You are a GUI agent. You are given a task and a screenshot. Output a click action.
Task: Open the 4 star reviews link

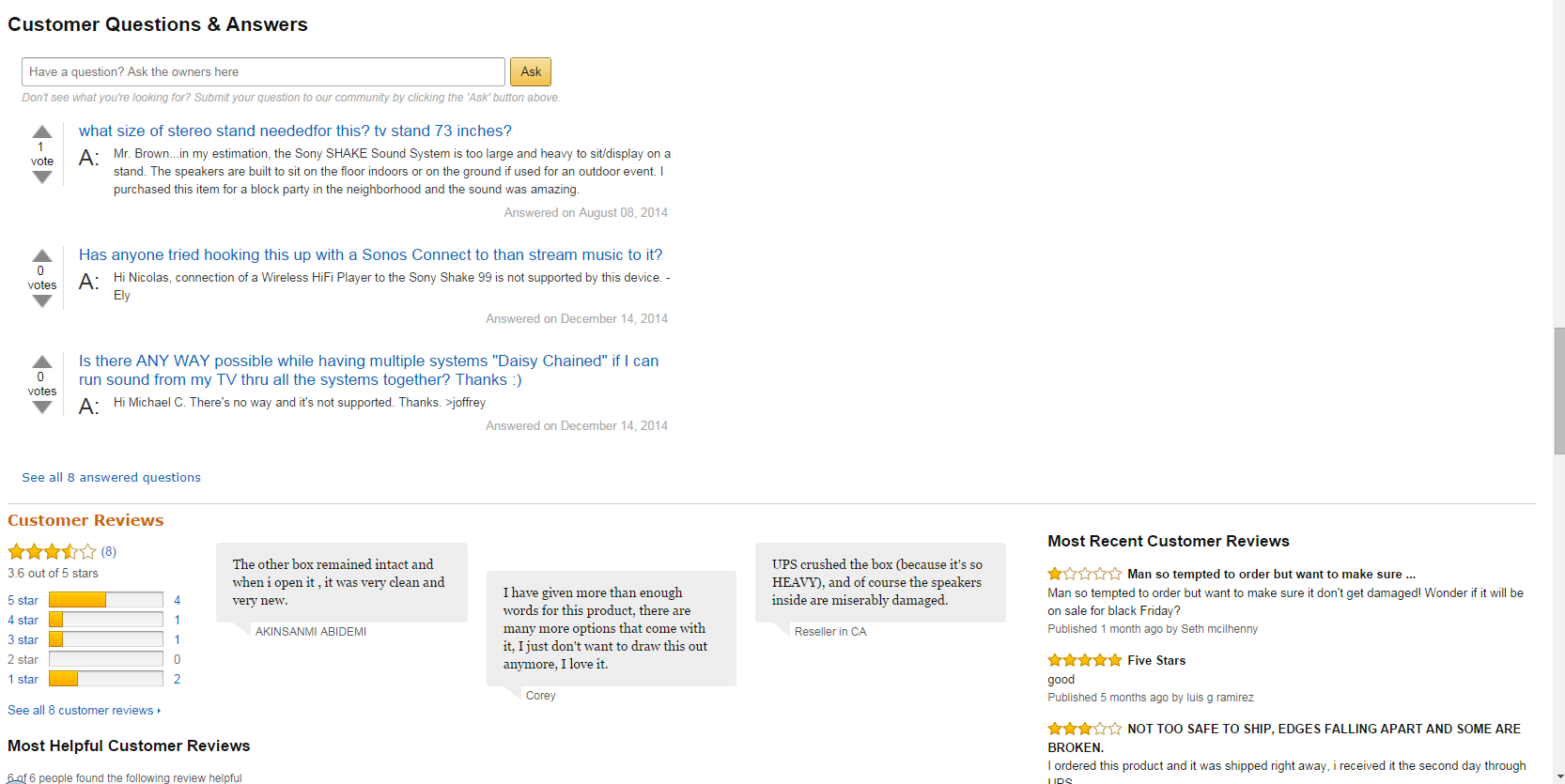point(23,620)
